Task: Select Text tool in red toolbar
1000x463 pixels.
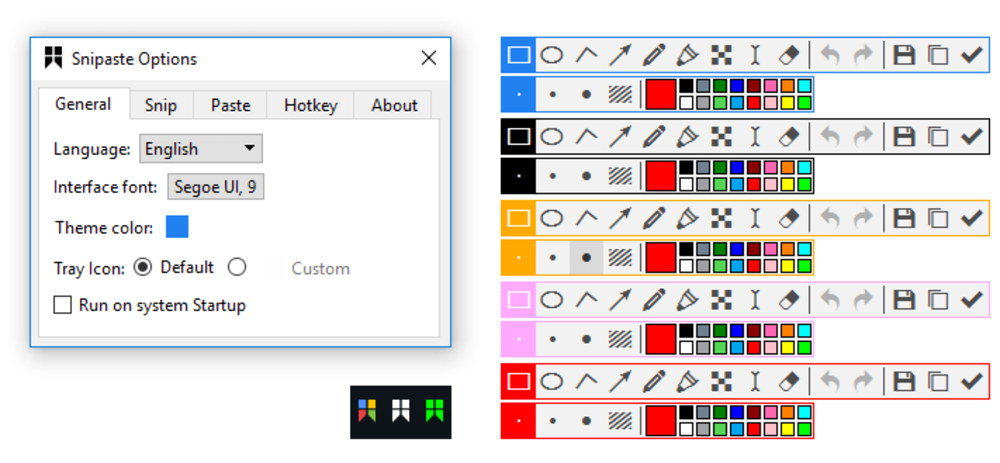Action: click(x=756, y=381)
